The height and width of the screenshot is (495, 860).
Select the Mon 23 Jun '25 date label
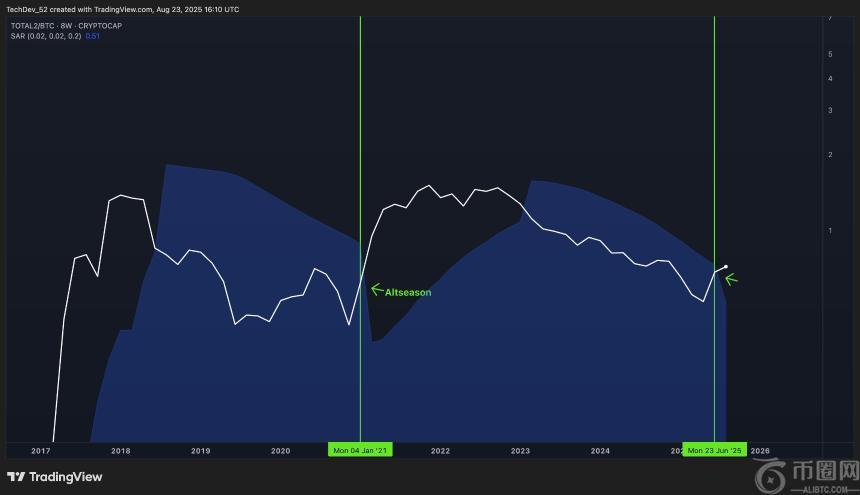[714, 451]
